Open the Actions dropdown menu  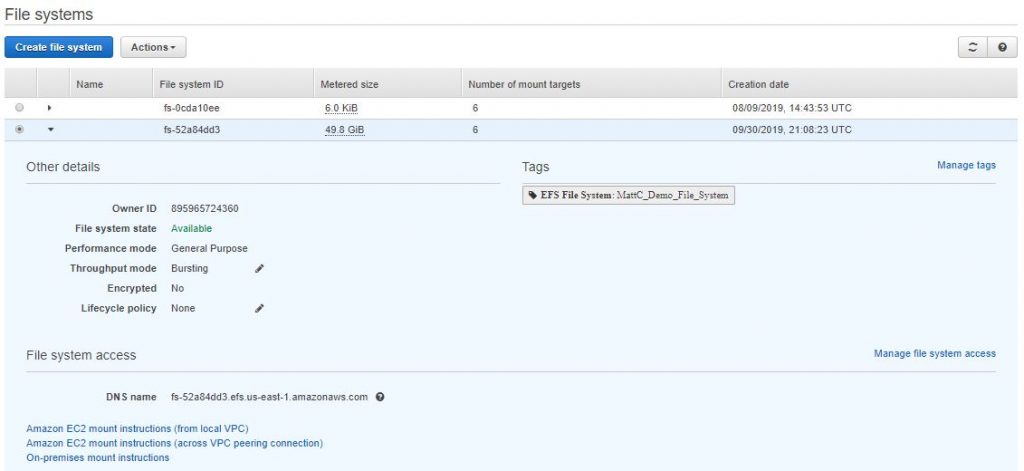pos(153,47)
